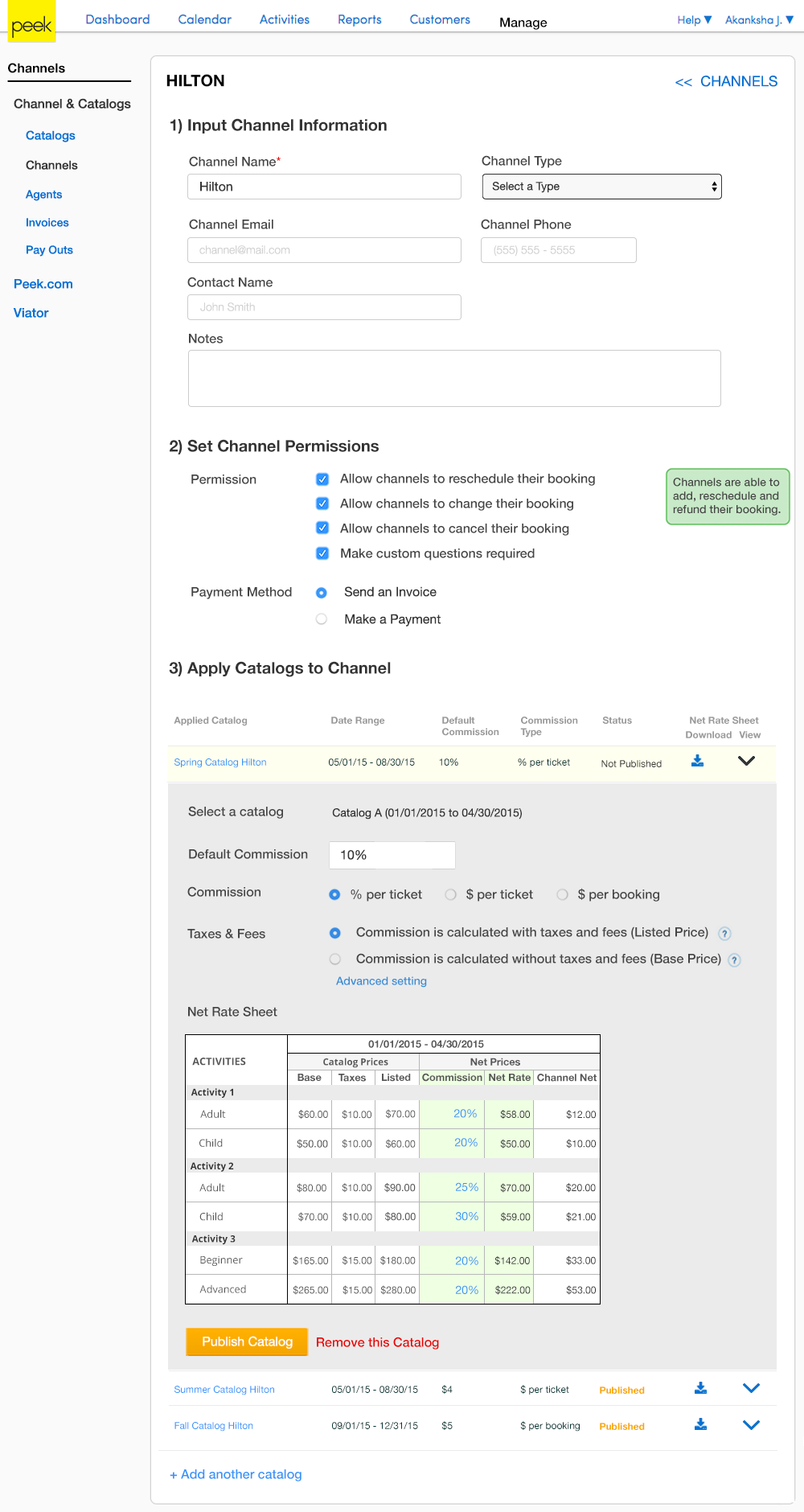This screenshot has height=1512, width=804.
Task: Expand the Fall Catalog Hilton row
Action: click(751, 1424)
